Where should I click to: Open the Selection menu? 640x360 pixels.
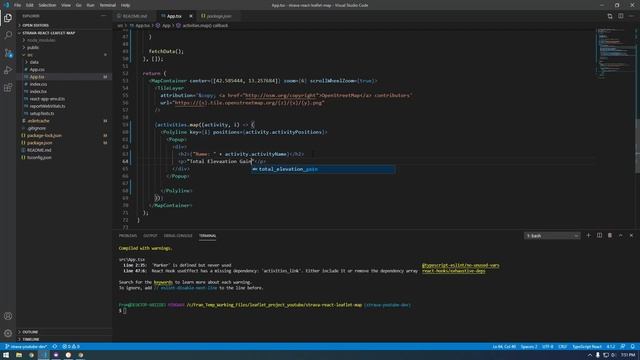coord(47,5)
